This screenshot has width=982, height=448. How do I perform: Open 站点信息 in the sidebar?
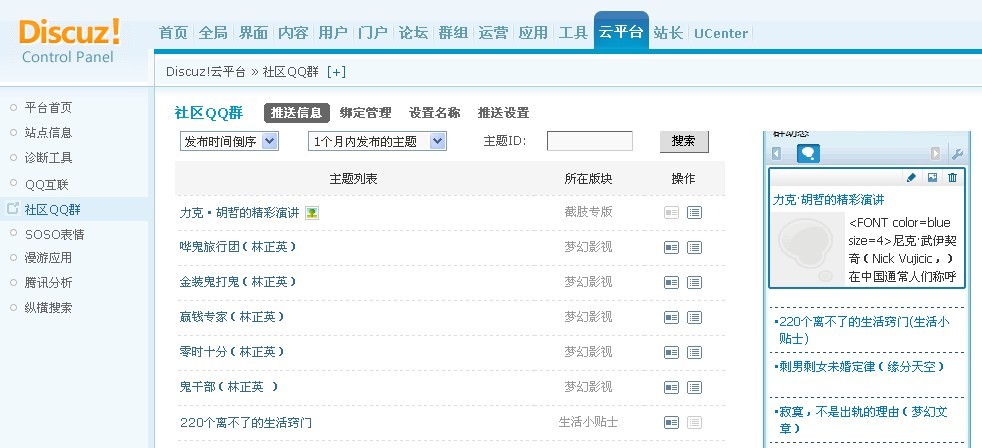pos(48,133)
